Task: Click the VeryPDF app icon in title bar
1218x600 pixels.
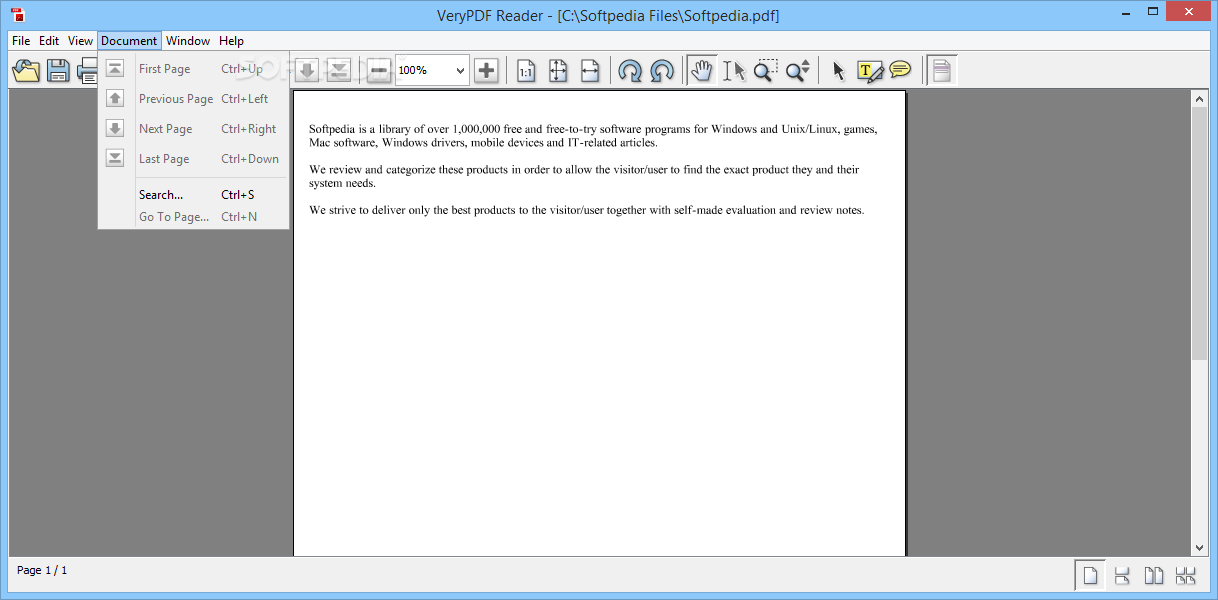Action: (x=18, y=15)
